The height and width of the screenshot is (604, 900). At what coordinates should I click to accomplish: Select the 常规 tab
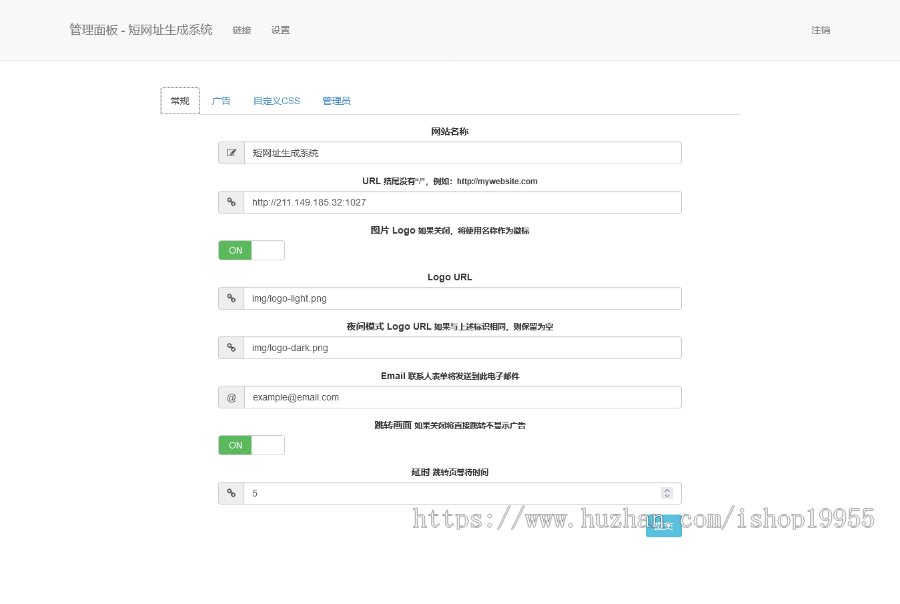coord(180,101)
